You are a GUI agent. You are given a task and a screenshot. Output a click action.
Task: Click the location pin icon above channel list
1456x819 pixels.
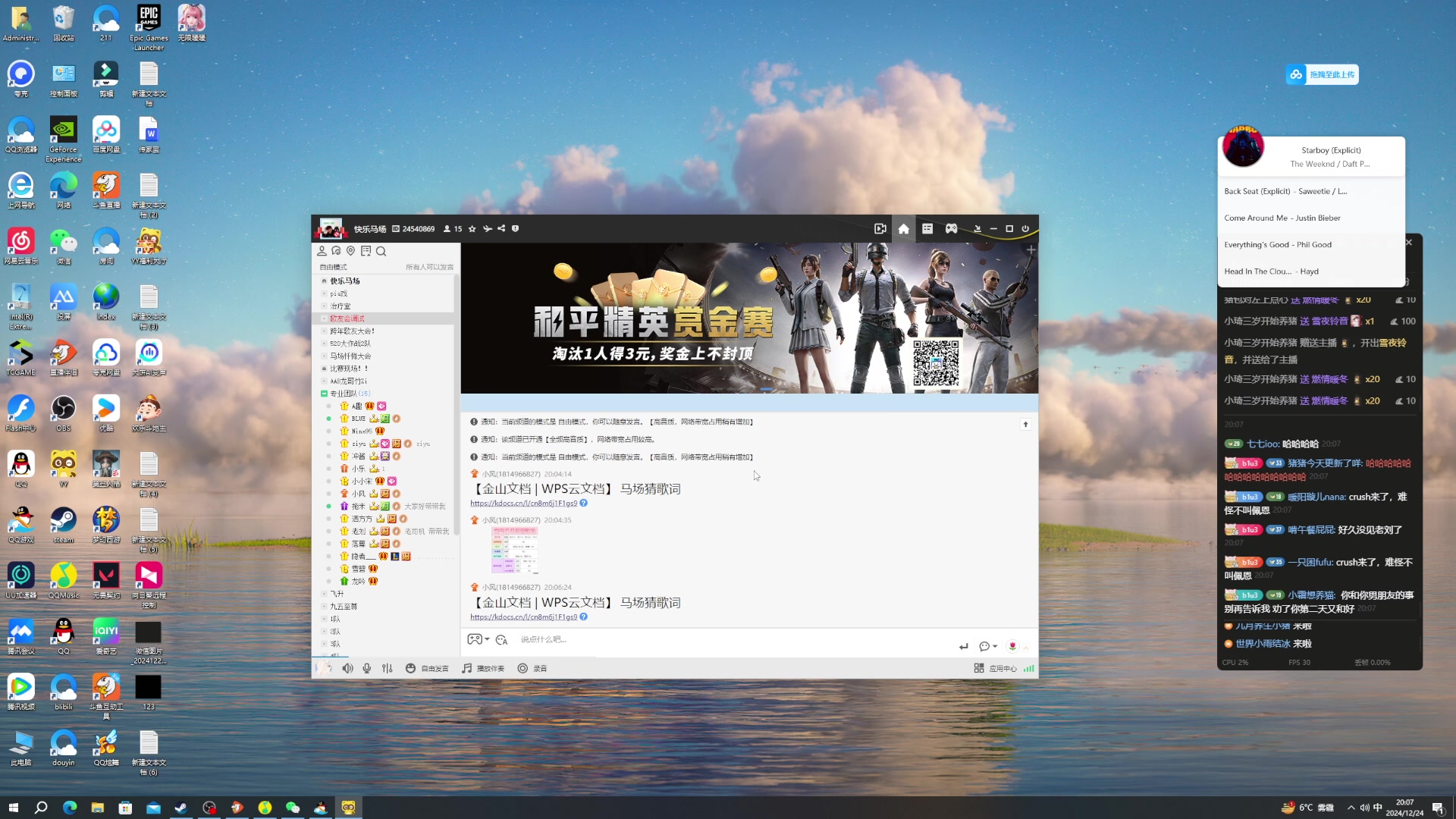pyautogui.click(x=350, y=251)
